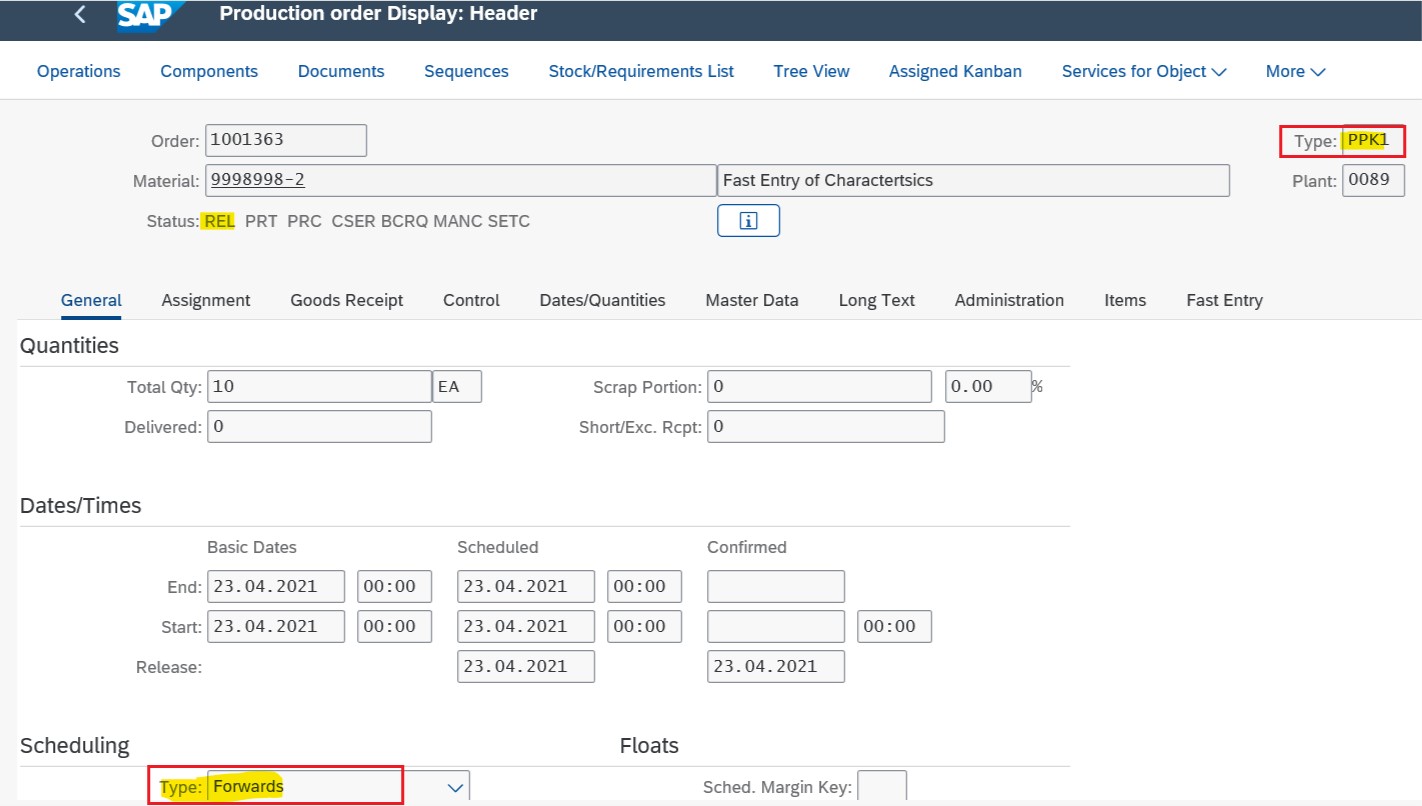The width and height of the screenshot is (1422, 806).
Task: Click the Sched. Margin Key field
Action: pyautogui.click(x=882, y=787)
